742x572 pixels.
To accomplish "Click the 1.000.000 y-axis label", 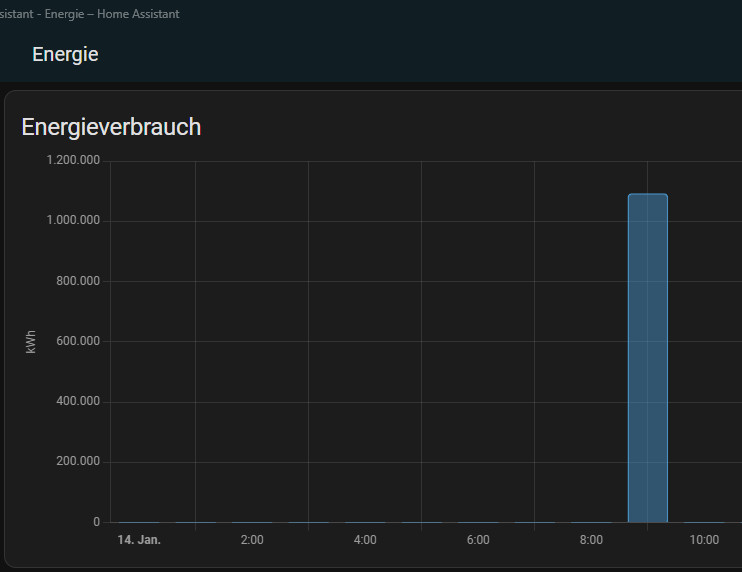I will tap(73, 221).
